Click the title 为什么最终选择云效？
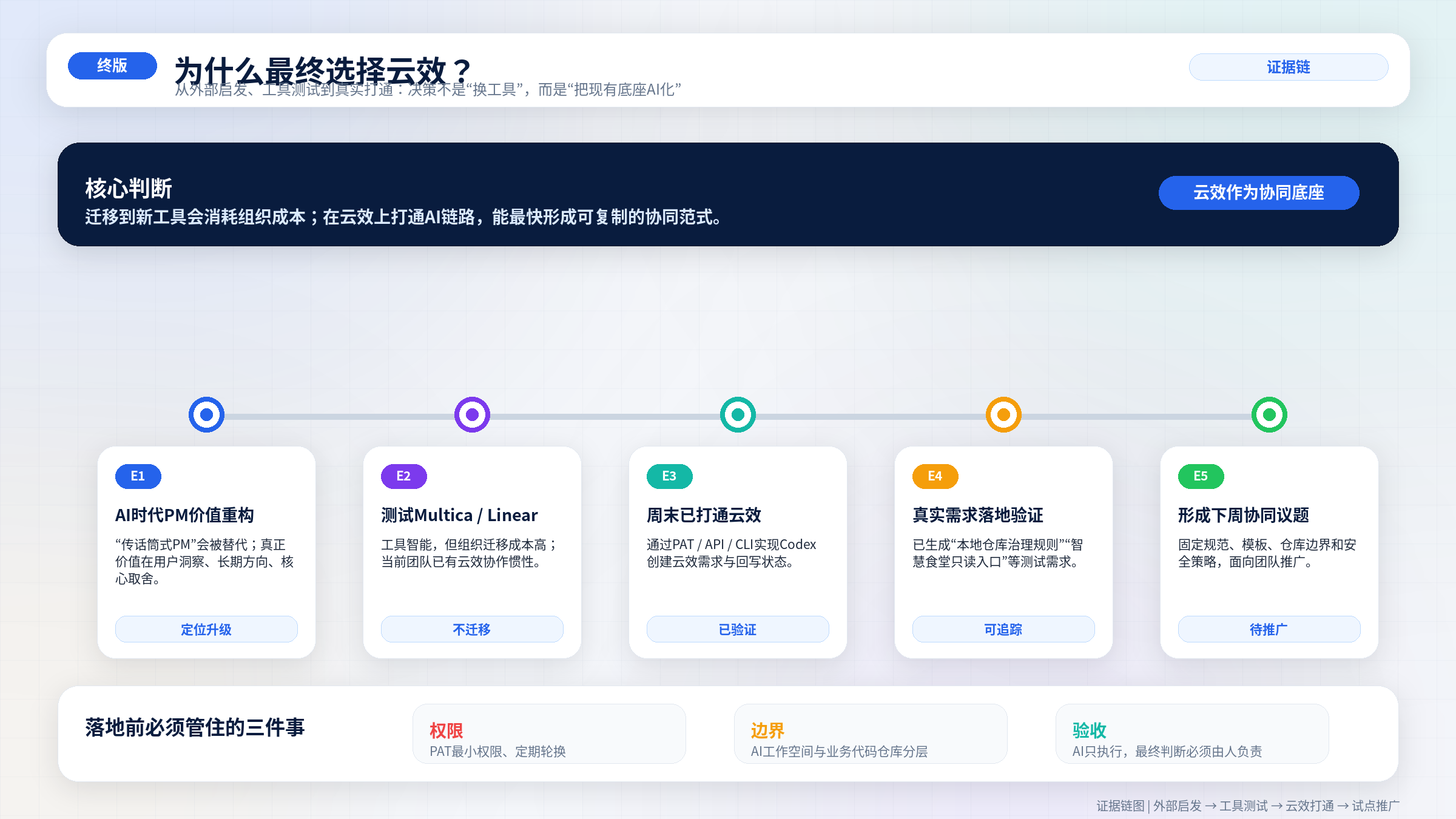The width and height of the screenshot is (1456, 819). (324, 70)
